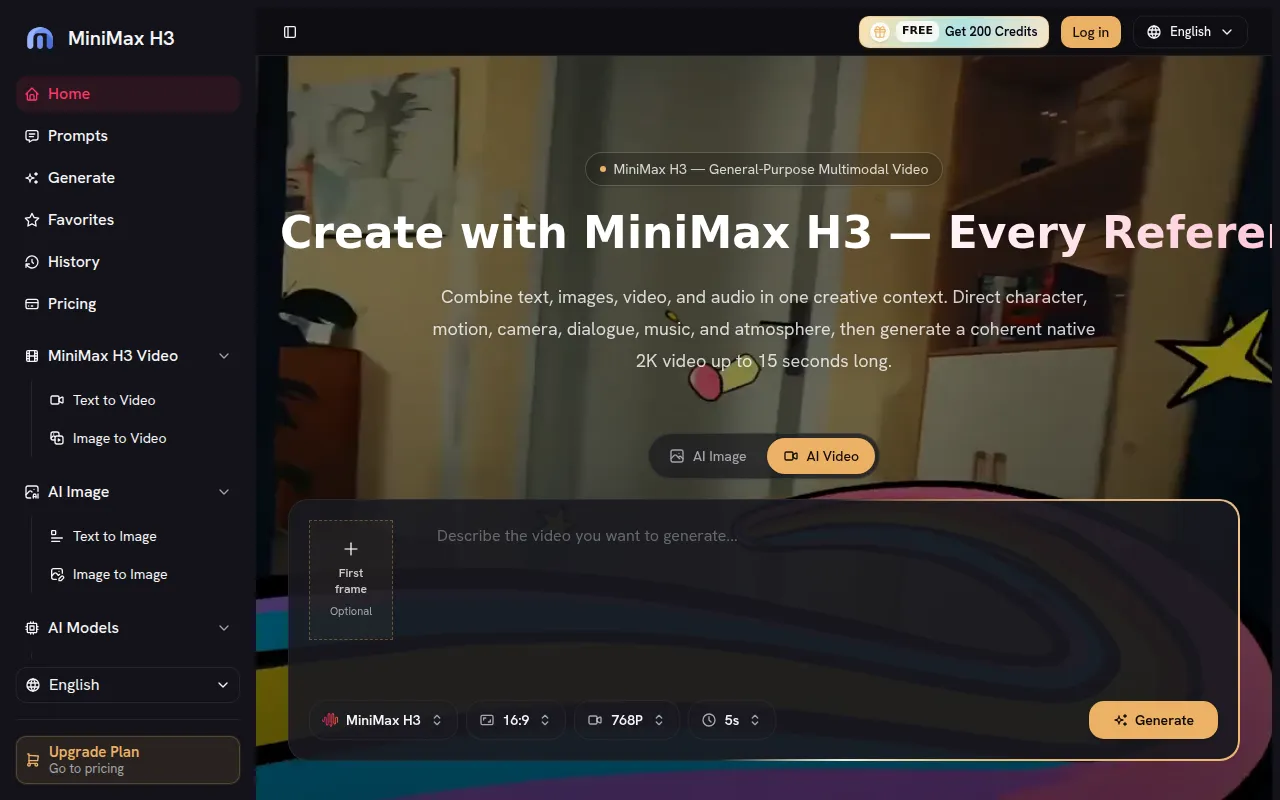The width and height of the screenshot is (1280, 800).
Task: Open the Prompts page
Action: point(128,136)
